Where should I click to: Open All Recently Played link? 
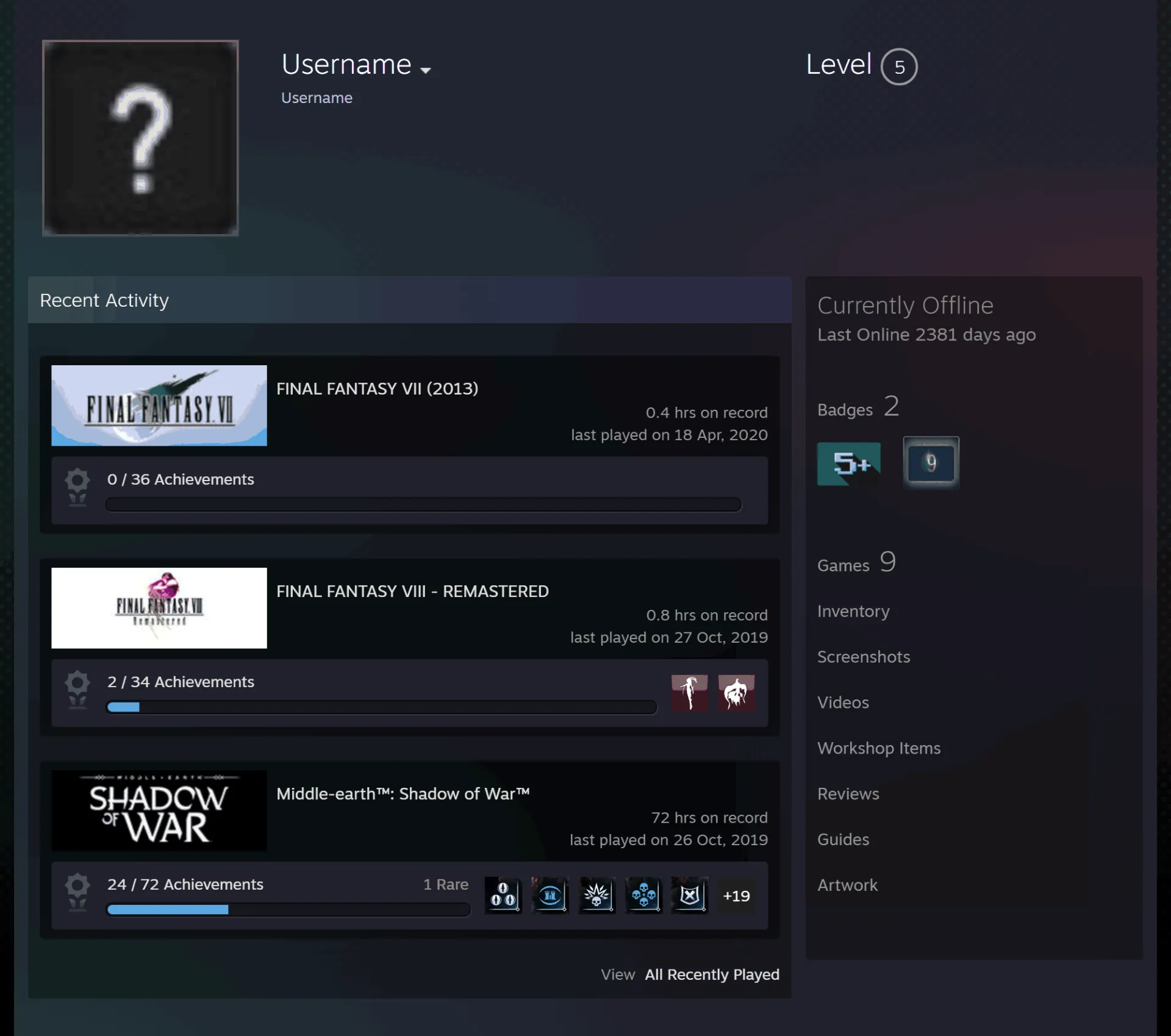(712, 974)
